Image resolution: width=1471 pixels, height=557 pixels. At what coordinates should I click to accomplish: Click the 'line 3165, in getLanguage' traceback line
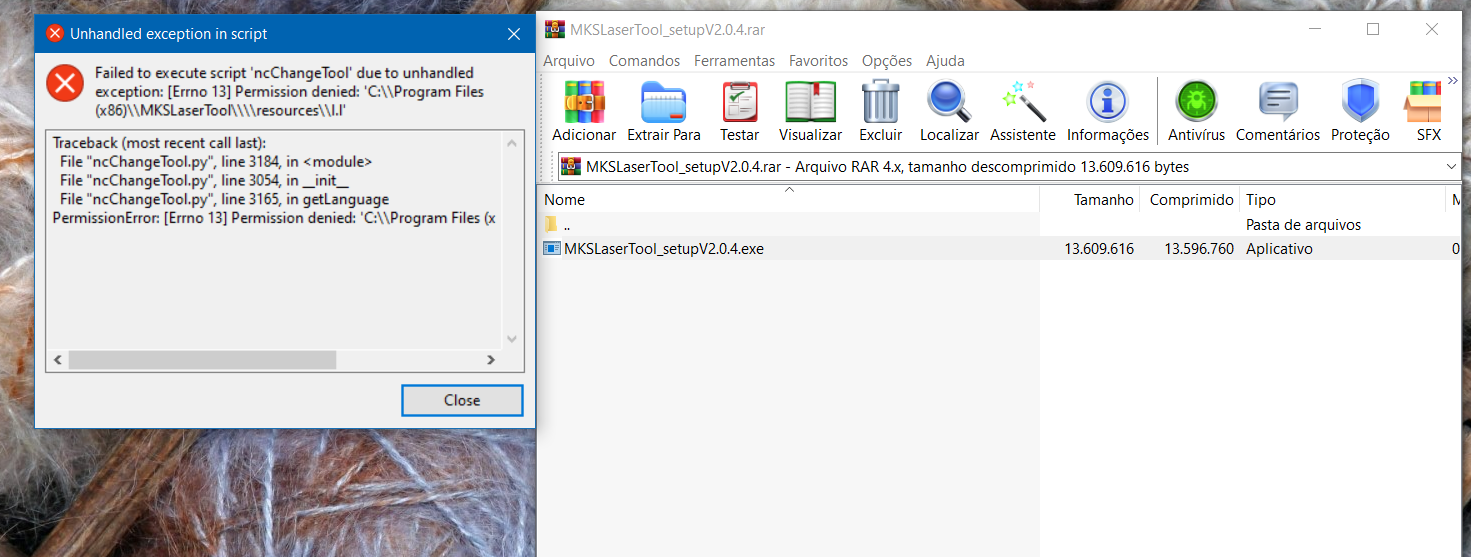(x=224, y=199)
